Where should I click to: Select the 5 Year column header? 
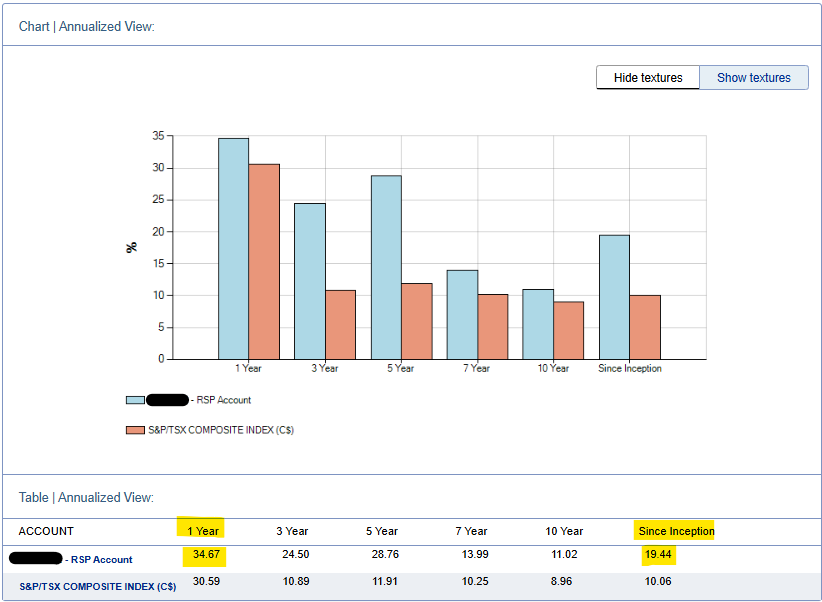click(382, 531)
